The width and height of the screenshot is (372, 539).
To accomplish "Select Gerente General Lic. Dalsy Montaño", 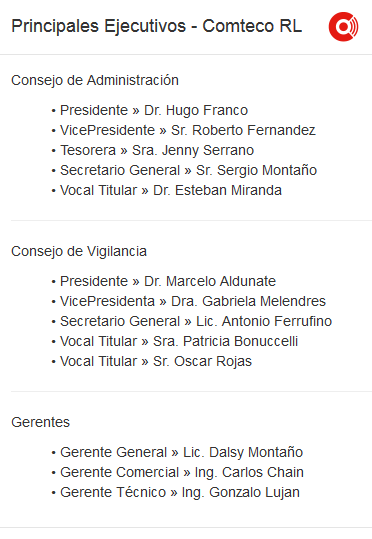I will 182,452.
